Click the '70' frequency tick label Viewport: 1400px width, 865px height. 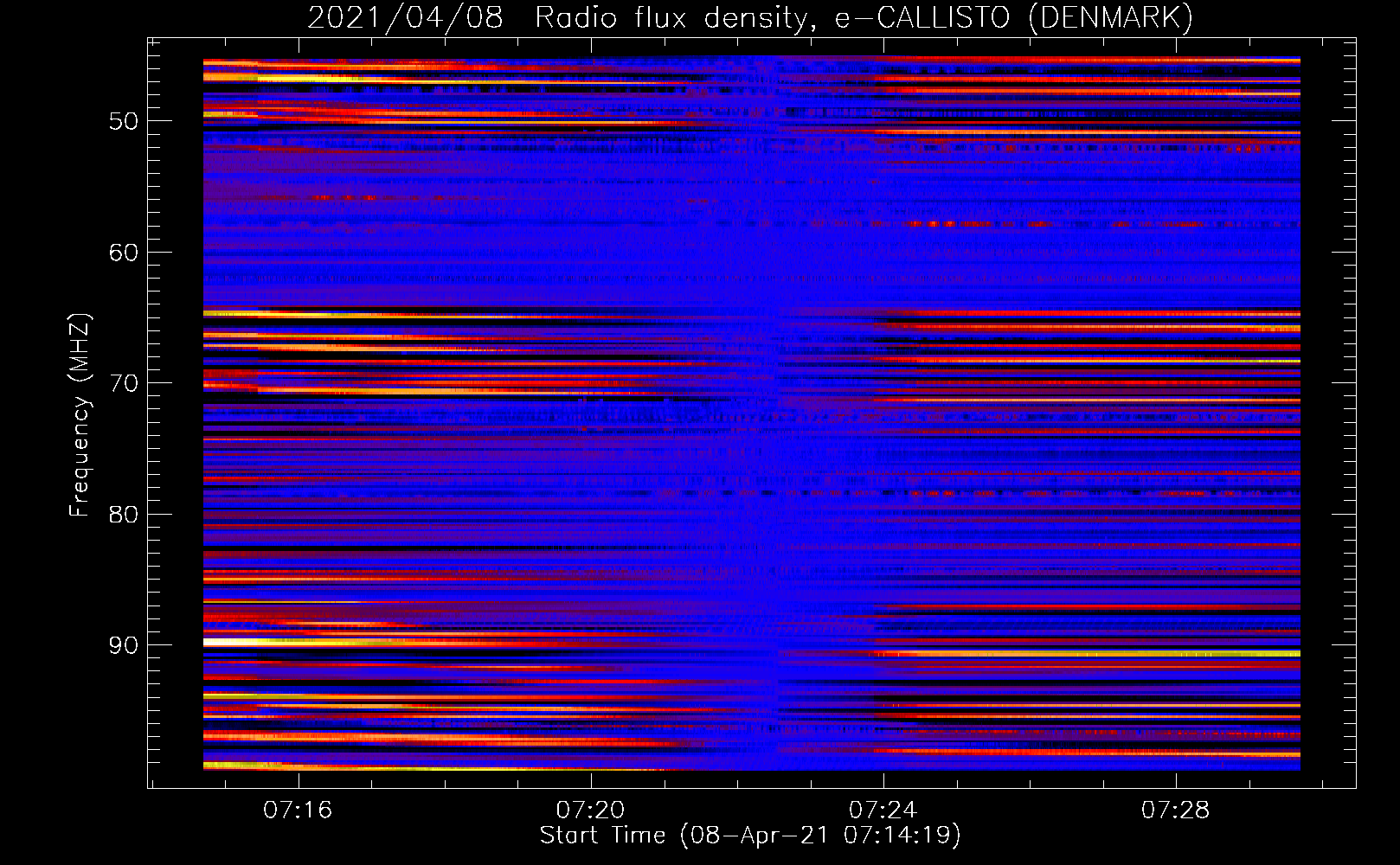click(x=124, y=383)
